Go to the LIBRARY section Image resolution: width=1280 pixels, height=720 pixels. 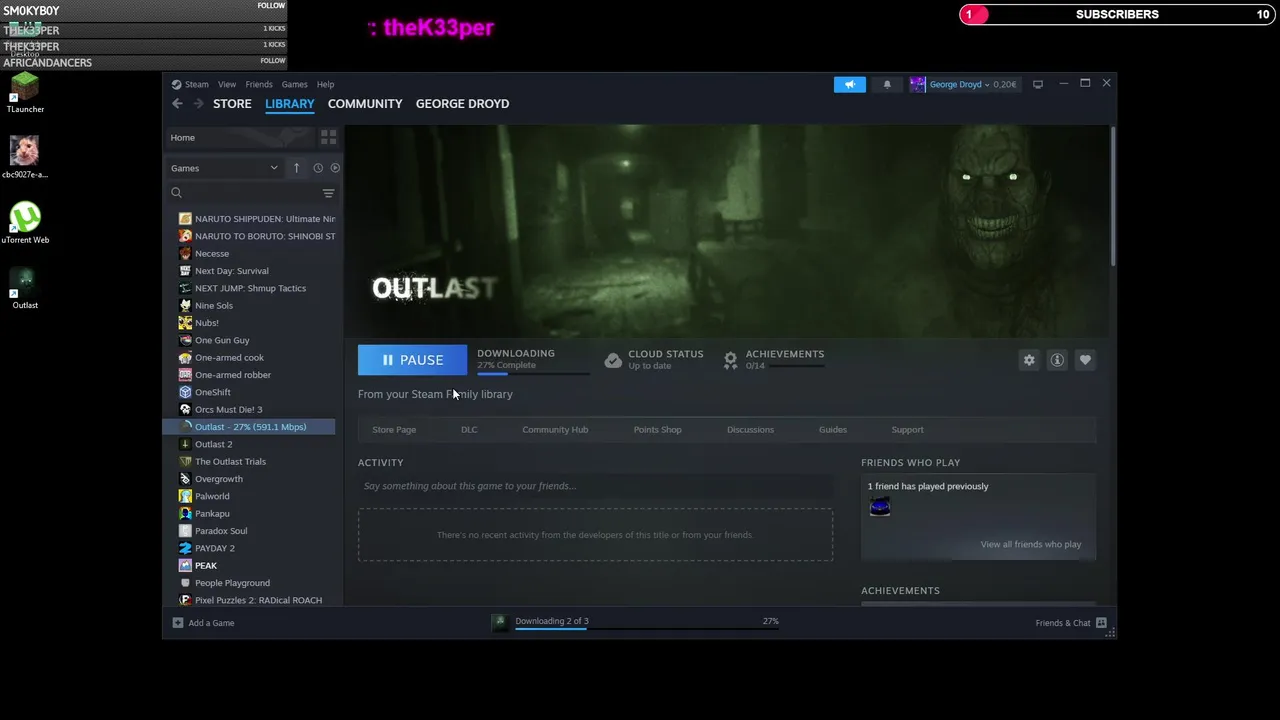290,103
